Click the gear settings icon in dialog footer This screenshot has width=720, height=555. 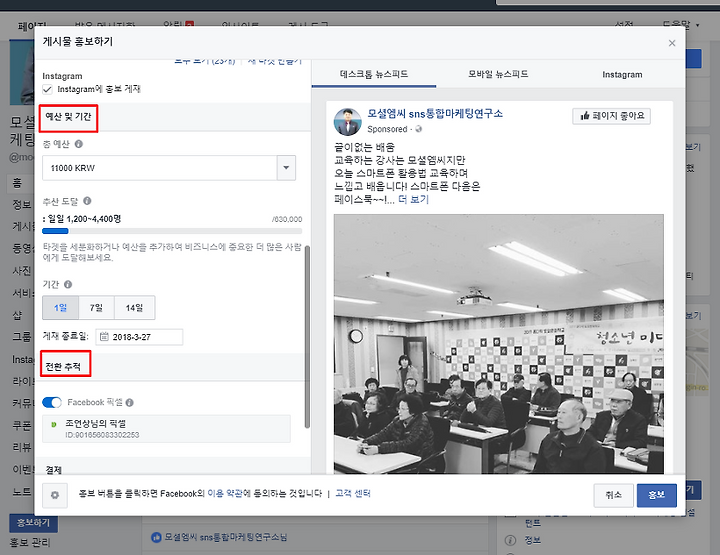pyautogui.click(x=55, y=495)
